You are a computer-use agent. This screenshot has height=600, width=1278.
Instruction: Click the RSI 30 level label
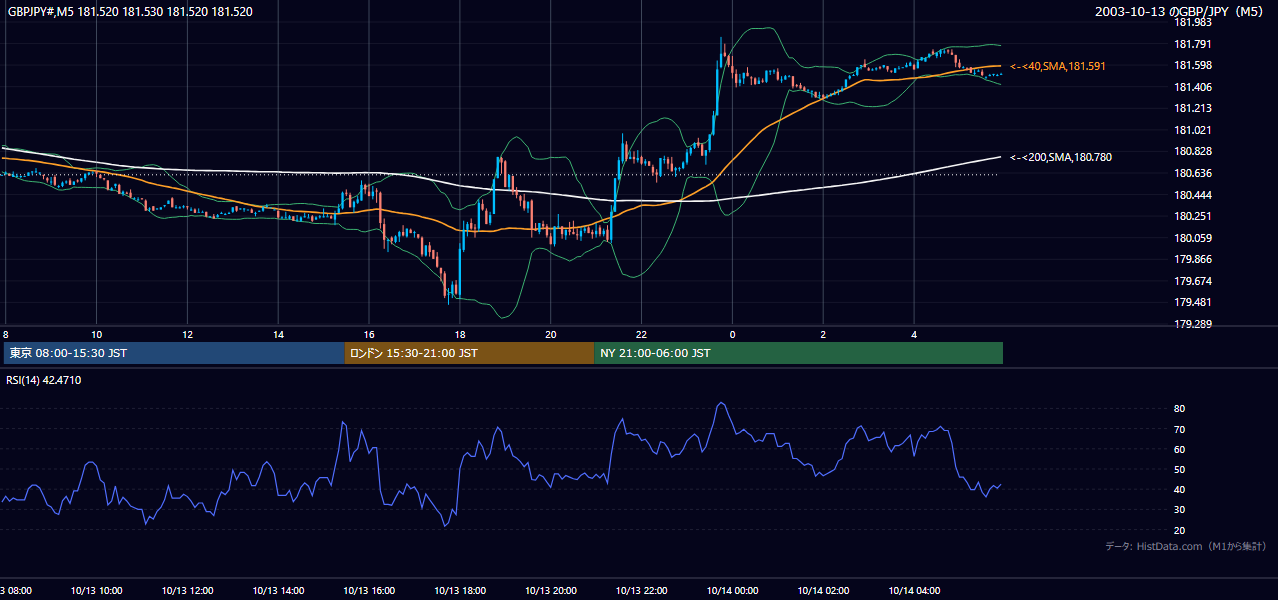click(1179, 510)
